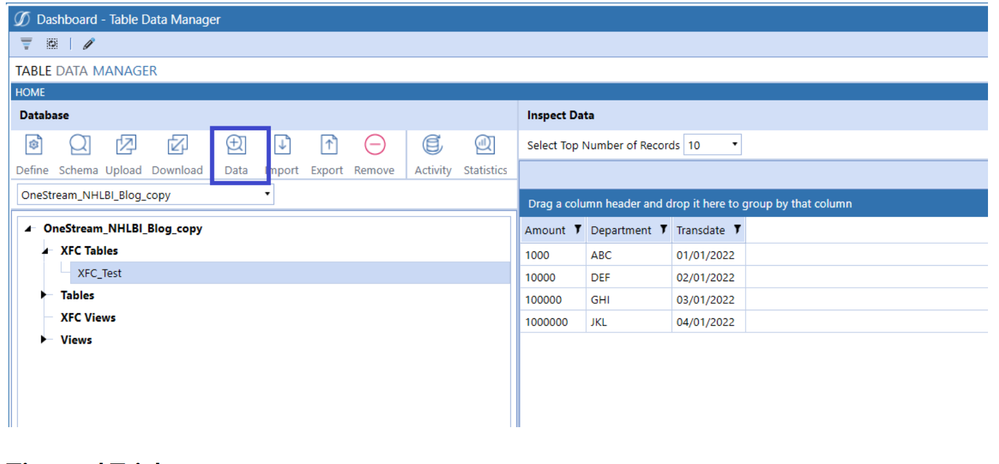Click the cell with Amount 100000
Image resolution: width=999 pixels, height=464 pixels.
(553, 300)
